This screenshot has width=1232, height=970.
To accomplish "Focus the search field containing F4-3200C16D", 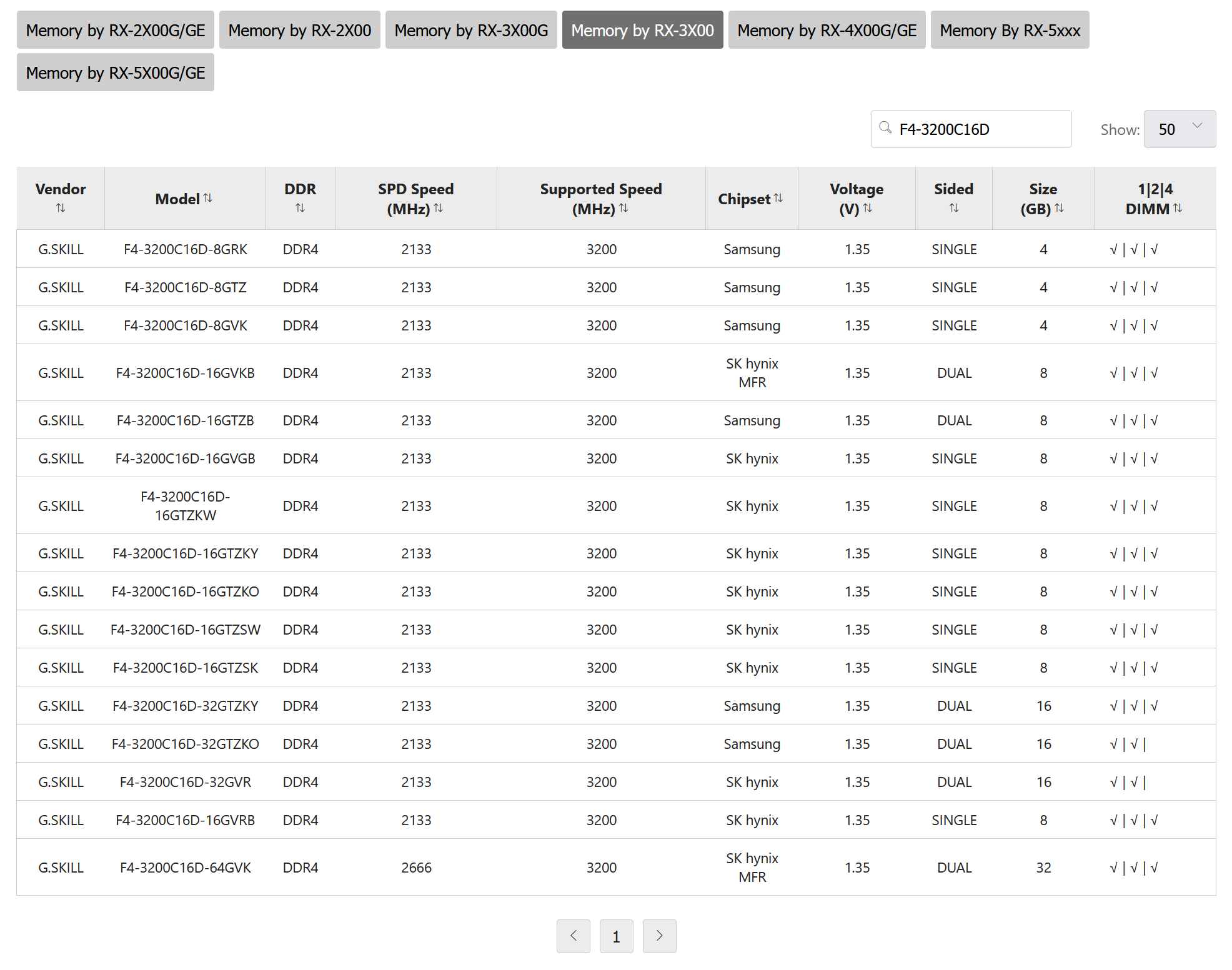I will coord(971,129).
